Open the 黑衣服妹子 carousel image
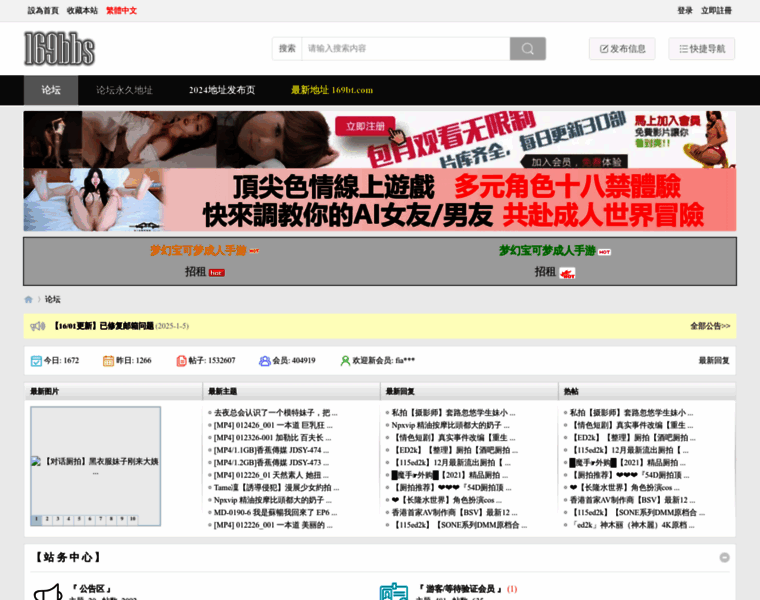This screenshot has width=760, height=600. point(95,466)
